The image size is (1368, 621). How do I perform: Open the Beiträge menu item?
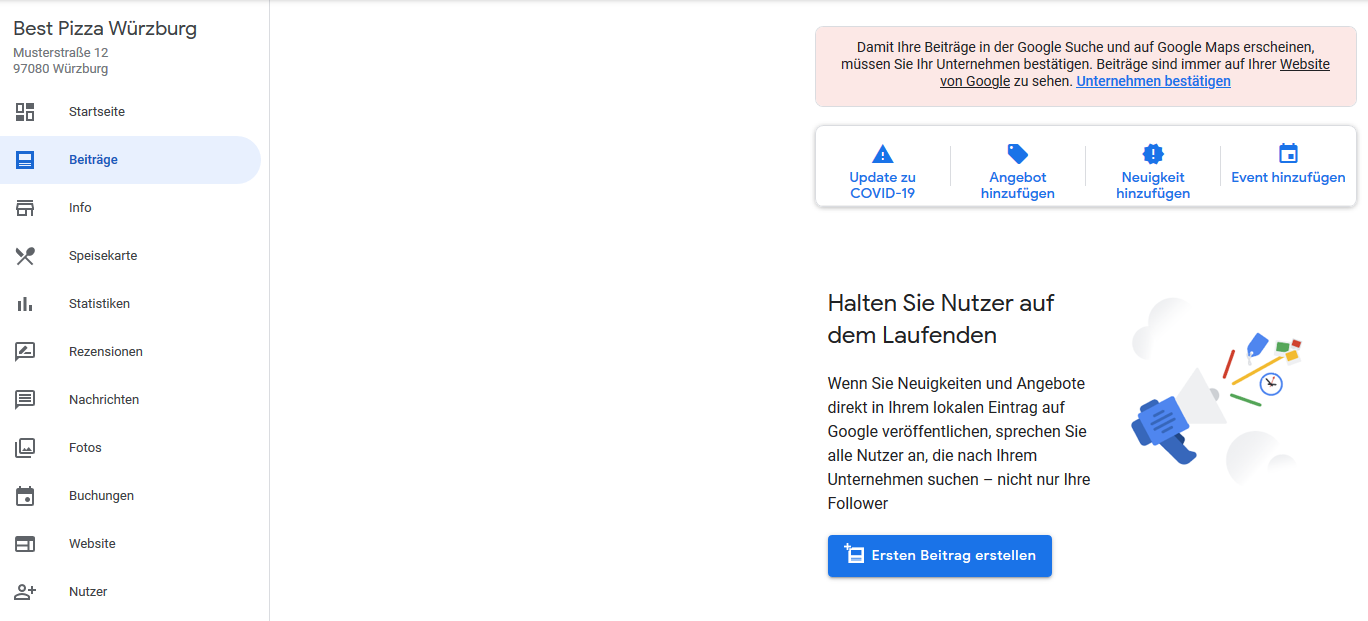pos(93,160)
